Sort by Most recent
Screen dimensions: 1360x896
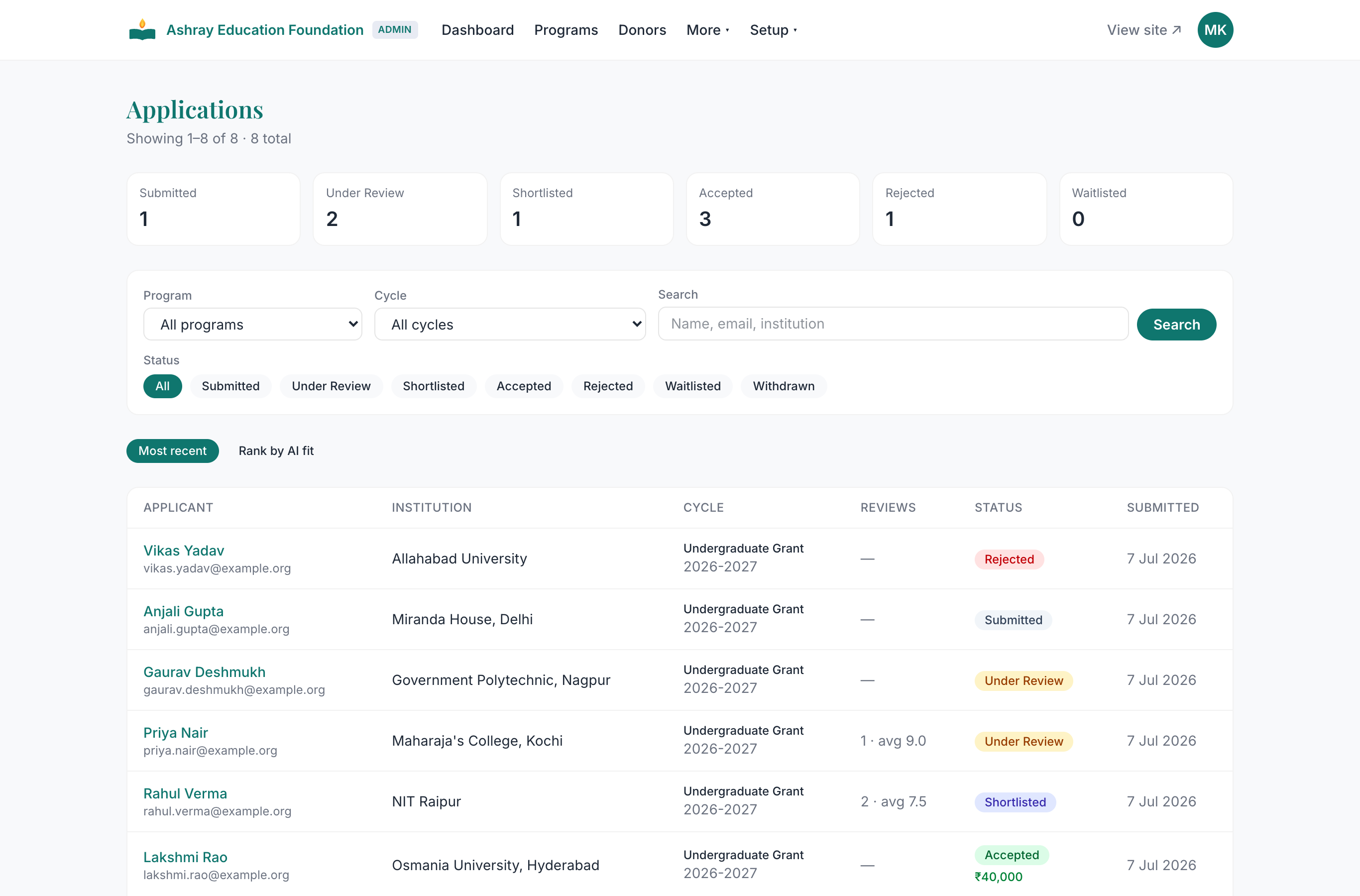pyautogui.click(x=172, y=451)
